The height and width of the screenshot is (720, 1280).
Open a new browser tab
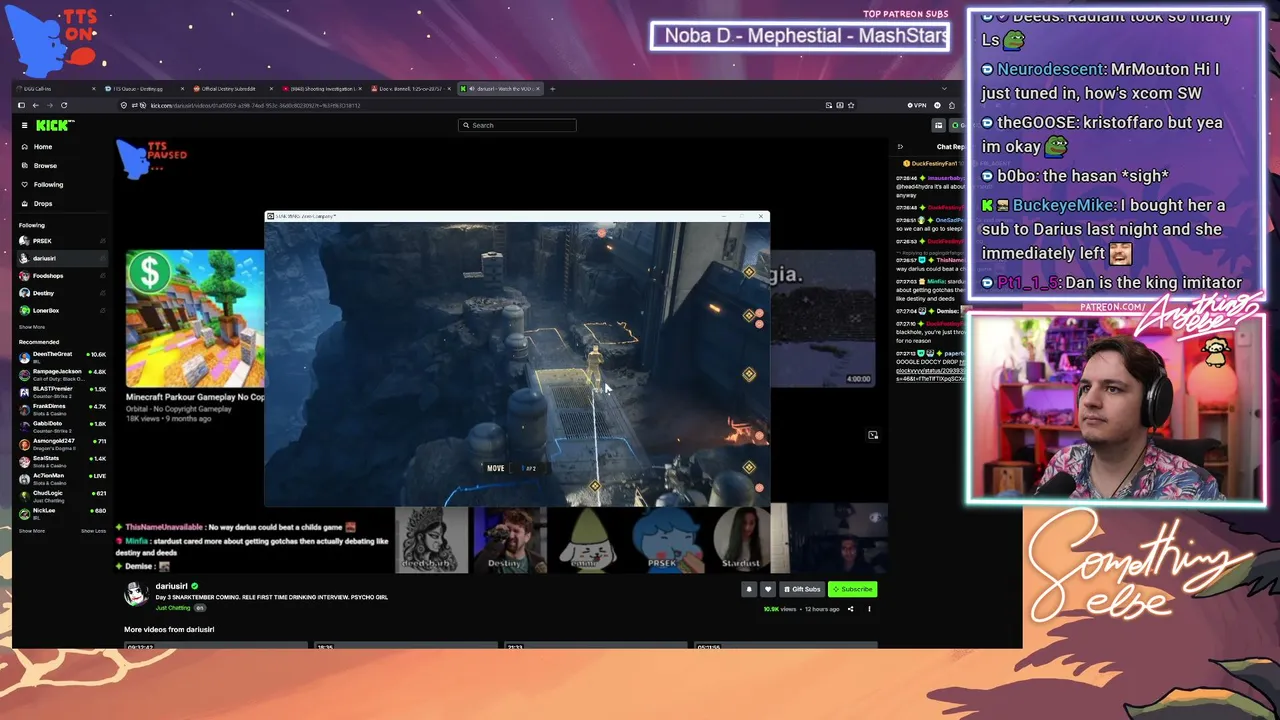[x=552, y=89]
